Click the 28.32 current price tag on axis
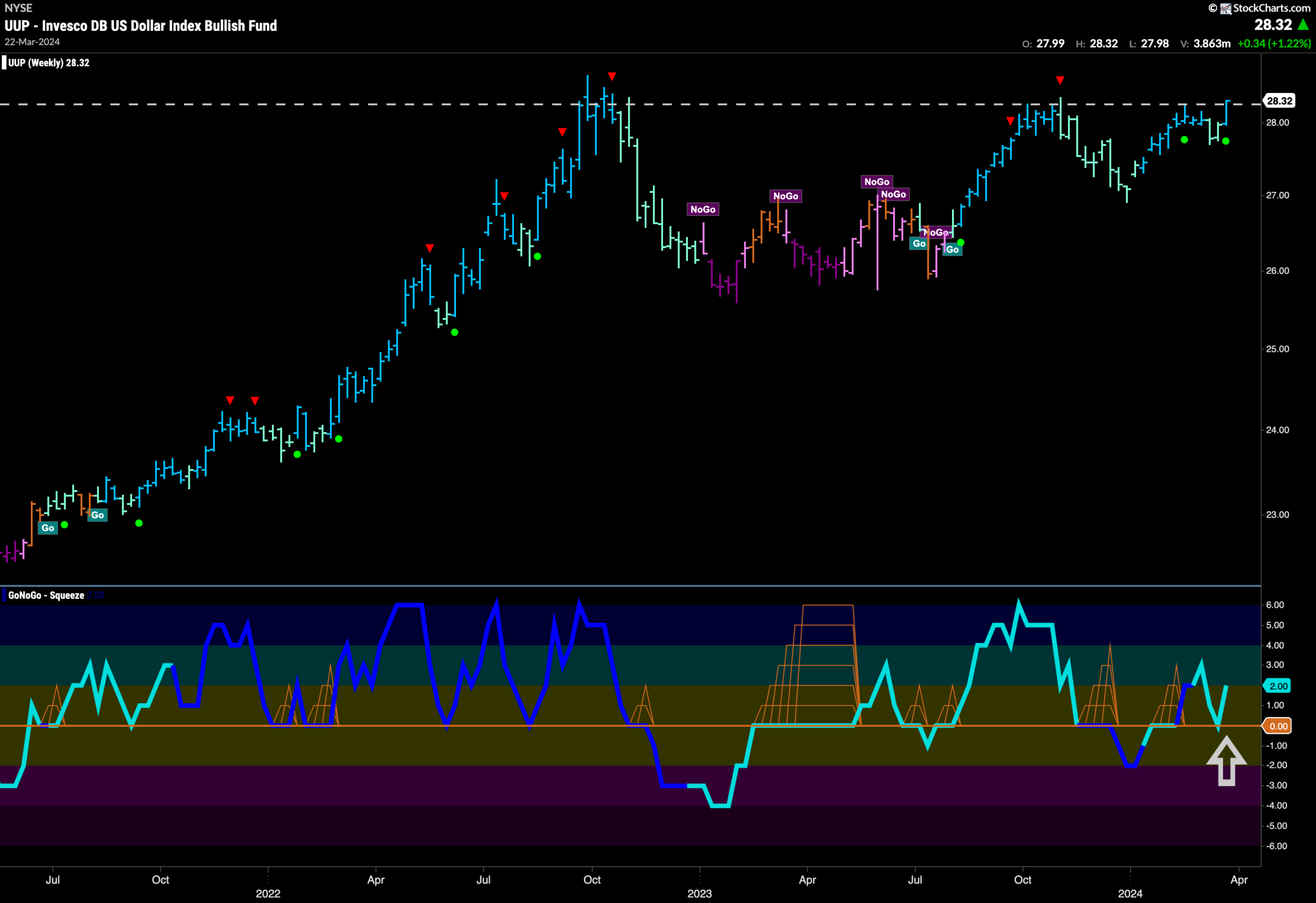1316x903 pixels. [x=1279, y=101]
